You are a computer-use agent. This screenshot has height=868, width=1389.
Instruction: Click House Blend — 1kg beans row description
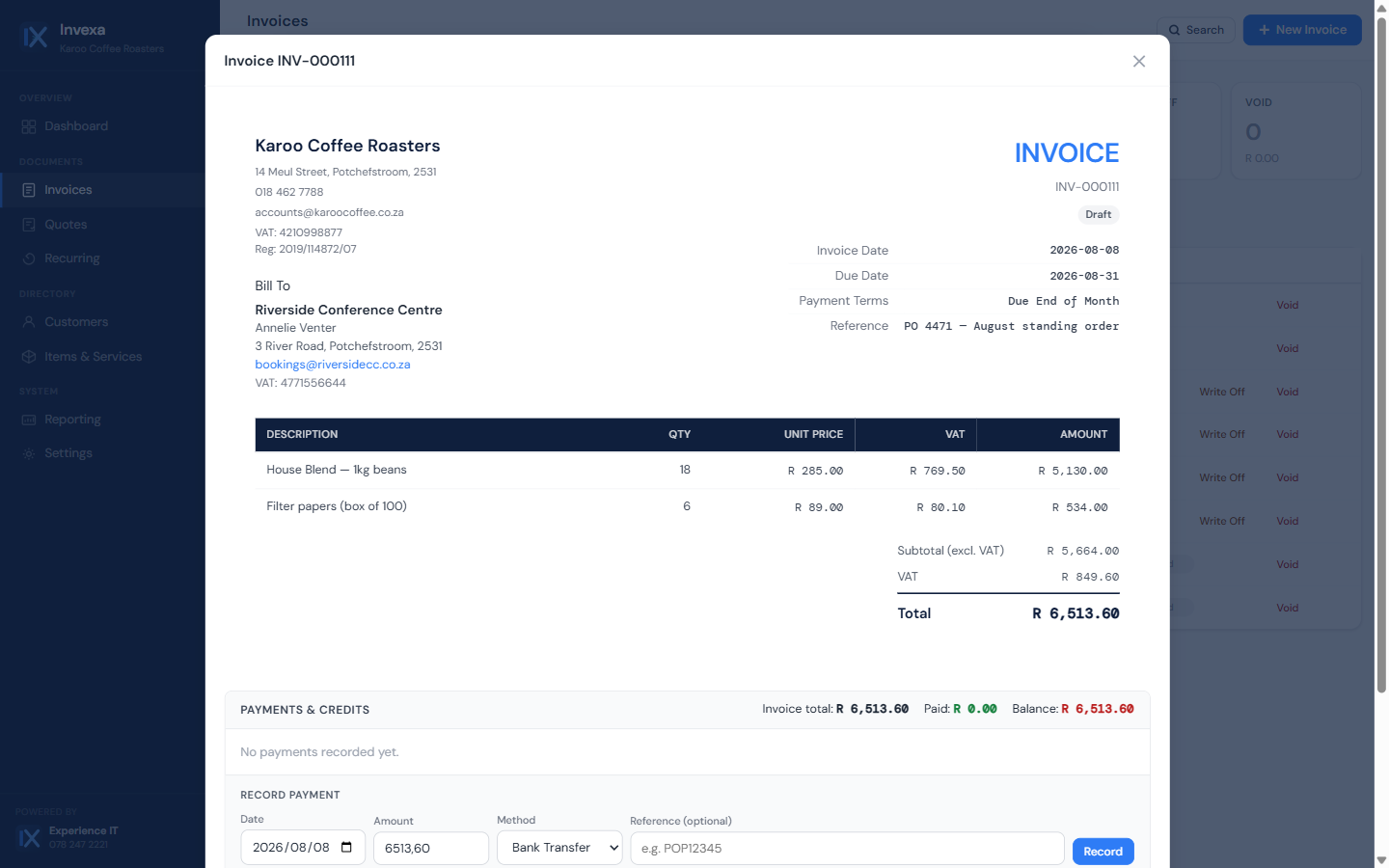(337, 470)
